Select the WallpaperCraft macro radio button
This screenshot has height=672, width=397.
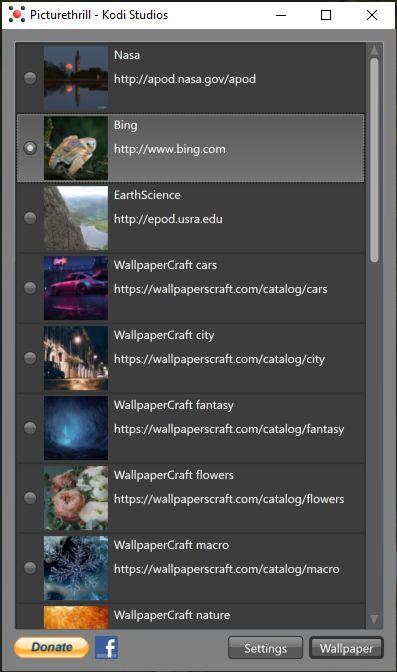(30, 567)
